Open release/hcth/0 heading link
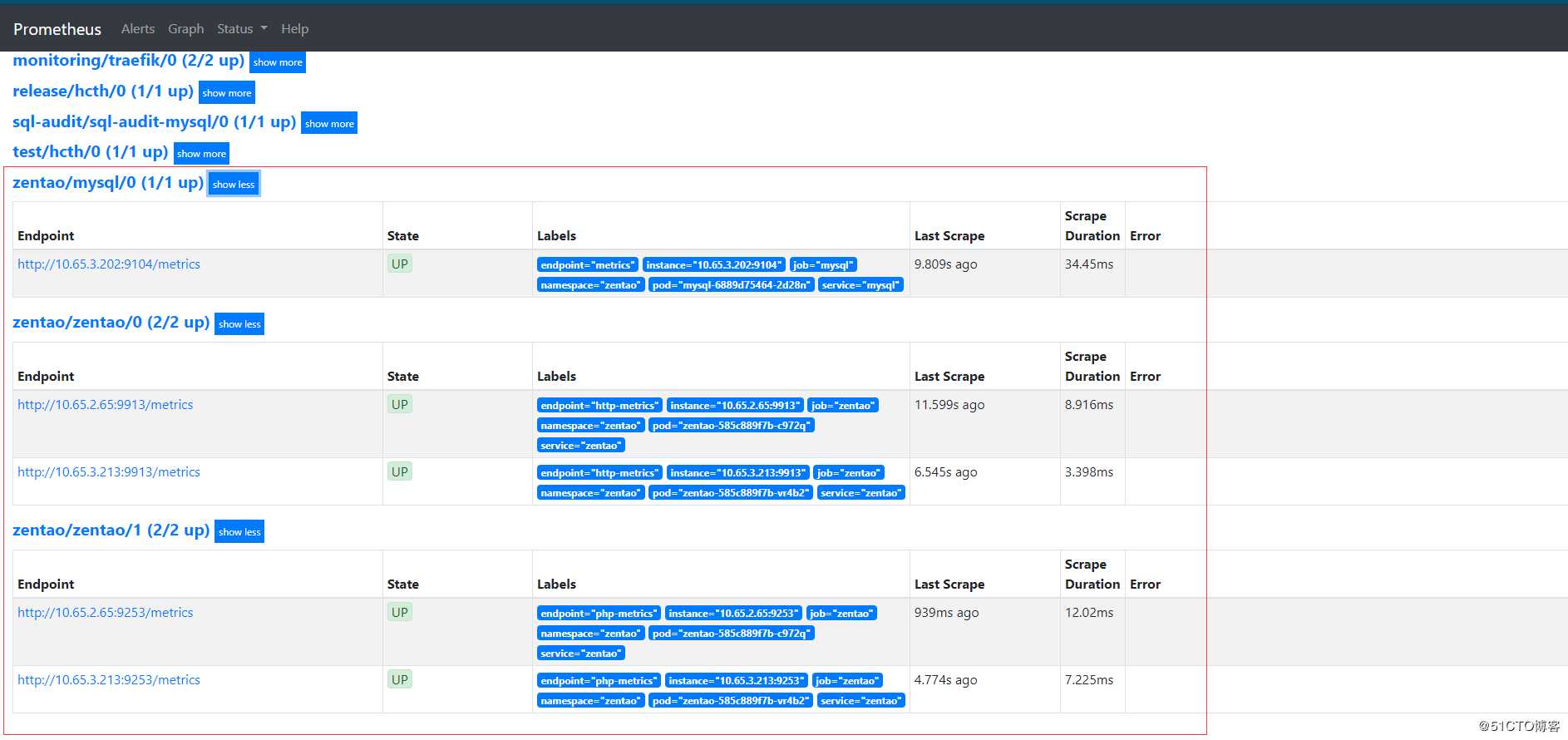The width and height of the screenshot is (1568, 740). point(103,91)
